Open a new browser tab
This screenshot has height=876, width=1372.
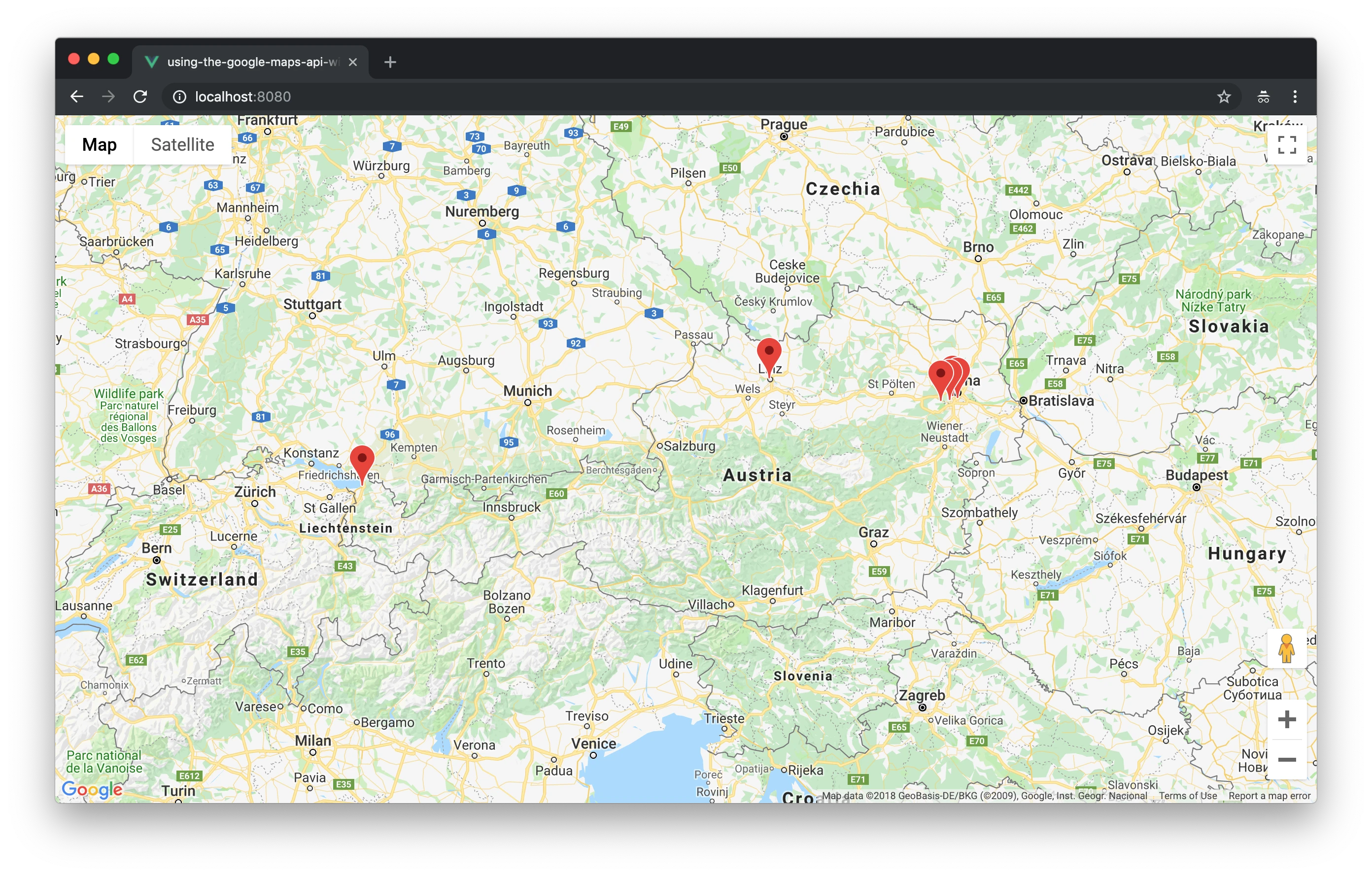click(x=390, y=62)
